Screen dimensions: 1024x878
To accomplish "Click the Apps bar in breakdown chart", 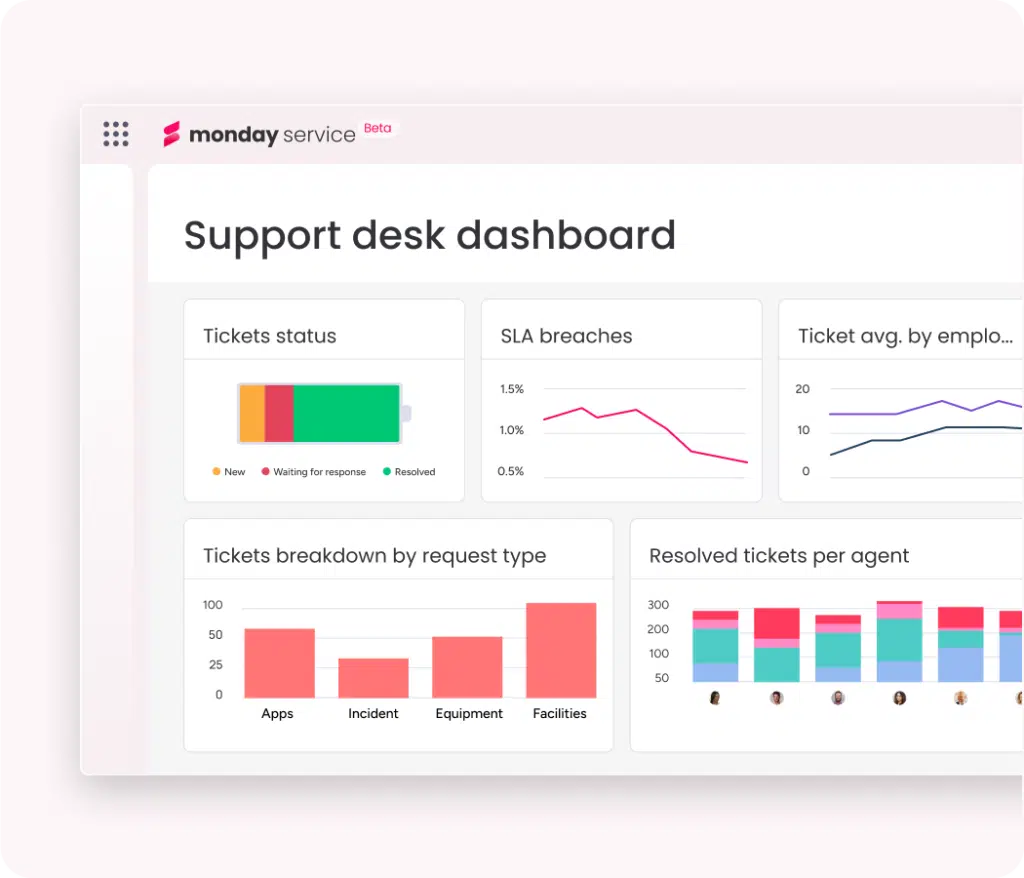I will coord(280,663).
